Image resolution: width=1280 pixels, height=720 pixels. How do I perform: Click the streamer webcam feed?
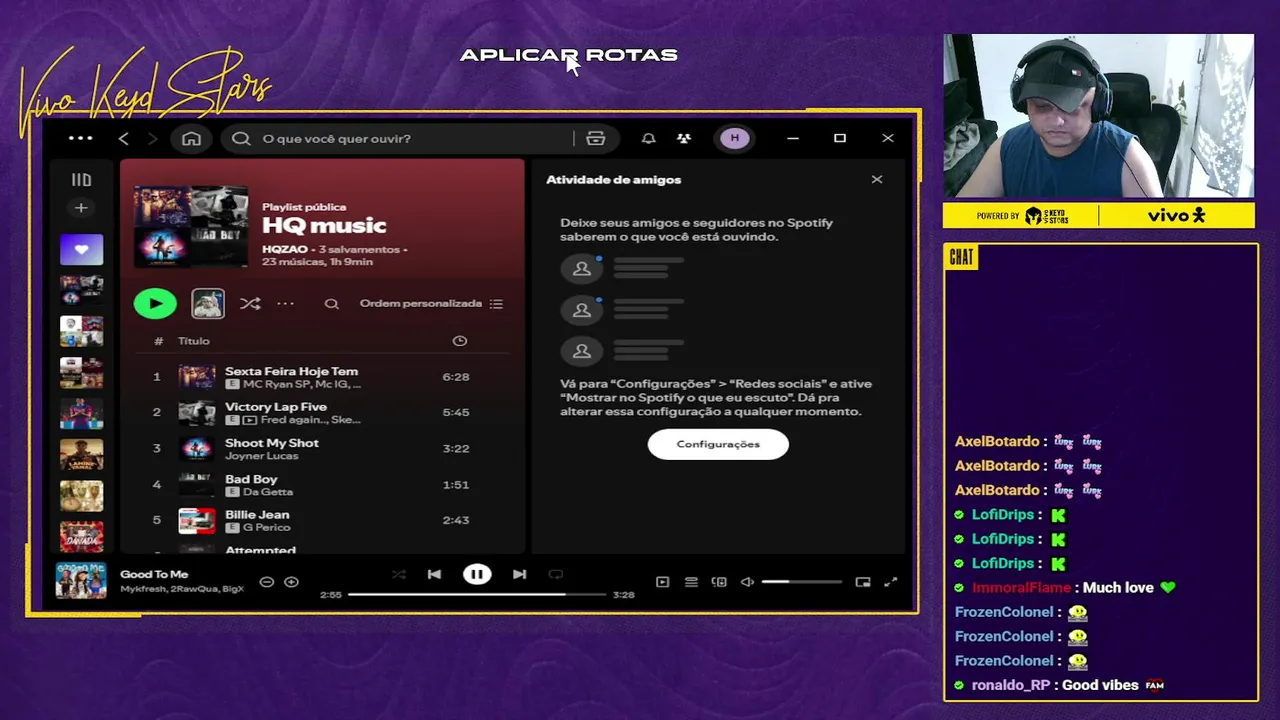point(1098,116)
